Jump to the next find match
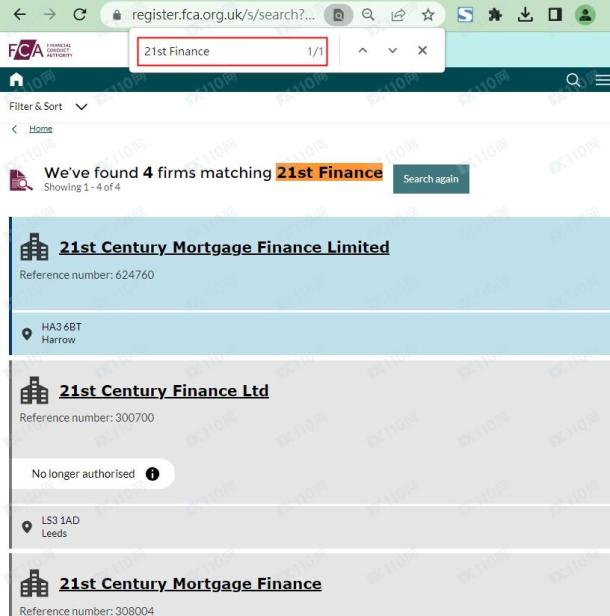The height and width of the screenshot is (616, 610). pos(392,51)
